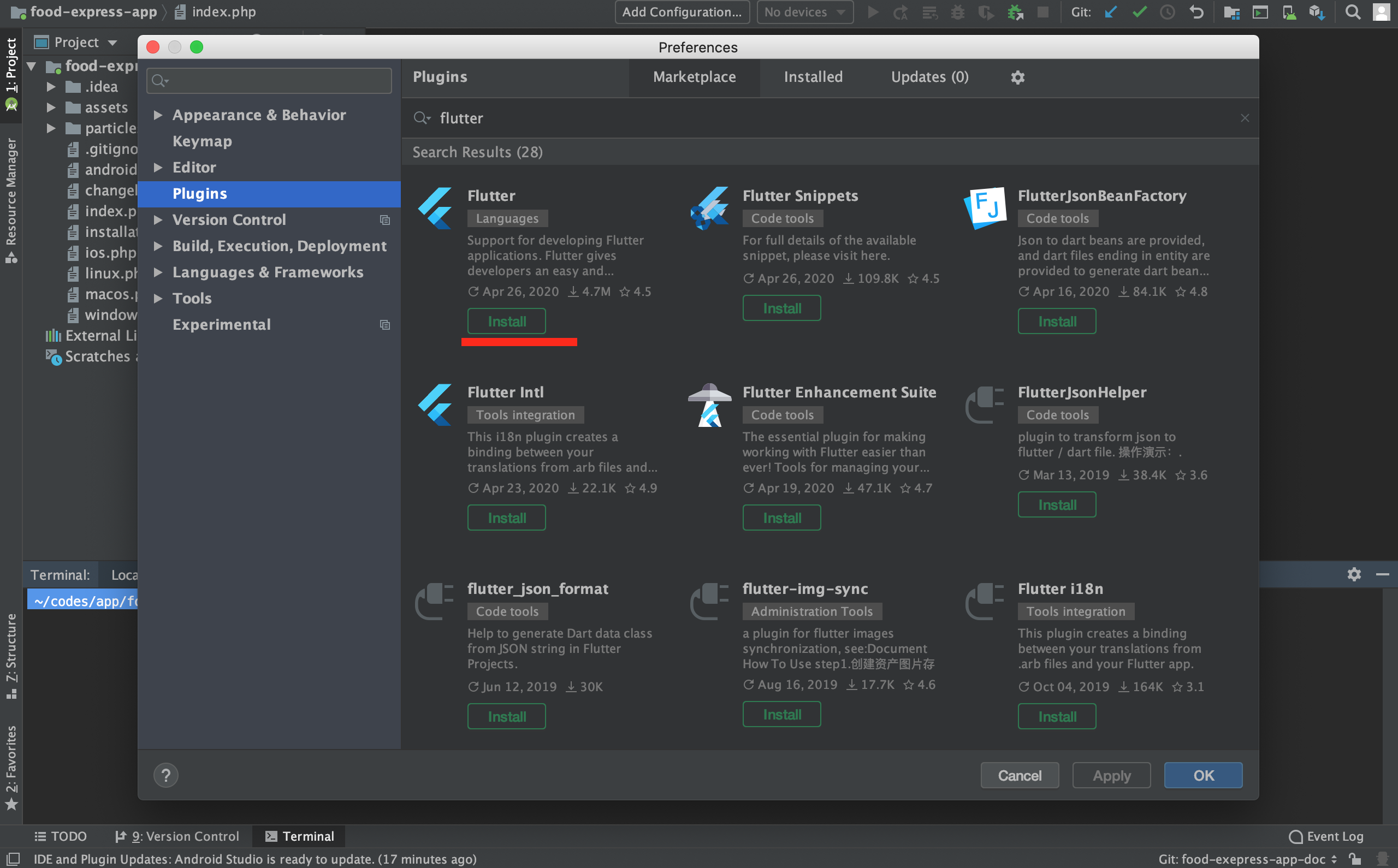Viewport: 1398px width, 868px height.
Task: Collapse the food-express root folder
Action: [32, 66]
